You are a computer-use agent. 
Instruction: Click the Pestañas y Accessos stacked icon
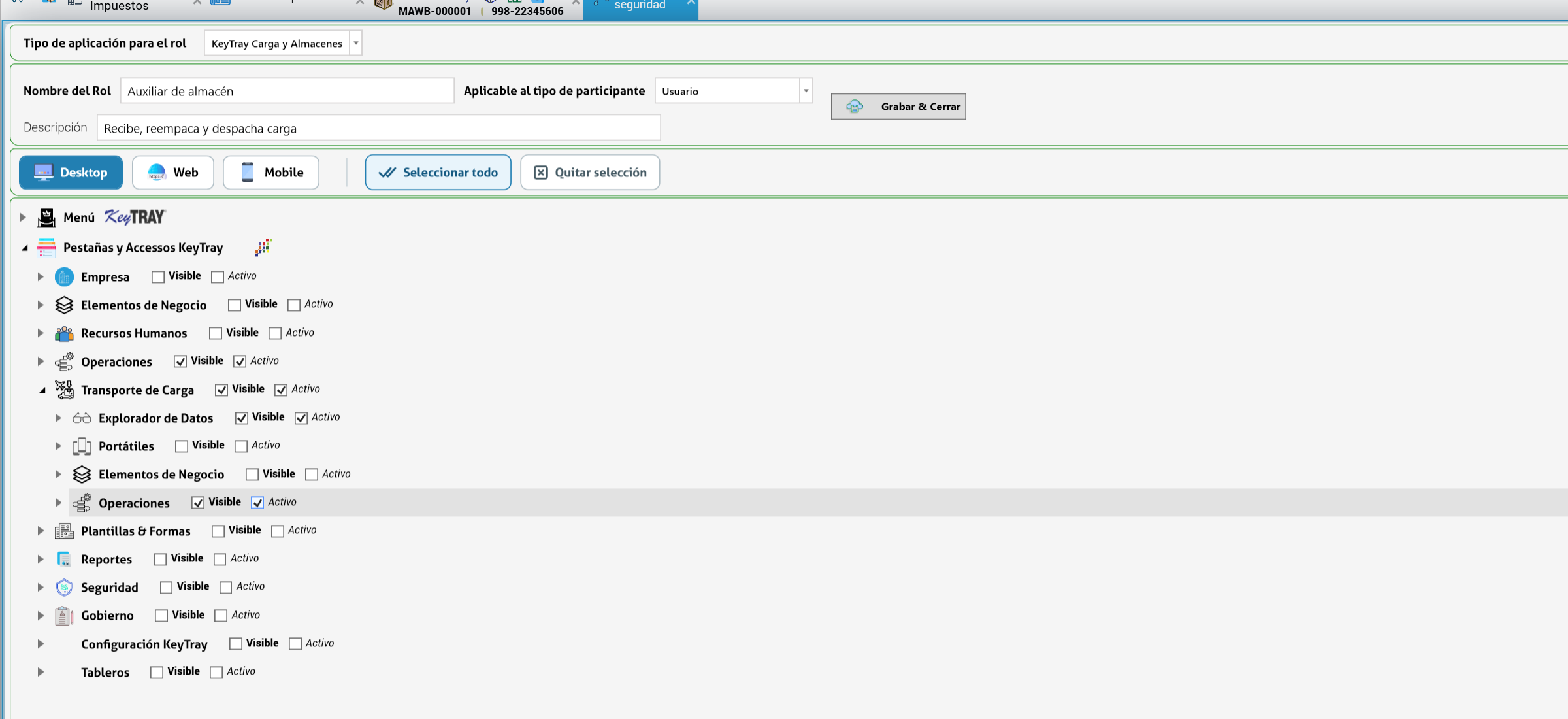click(46, 248)
